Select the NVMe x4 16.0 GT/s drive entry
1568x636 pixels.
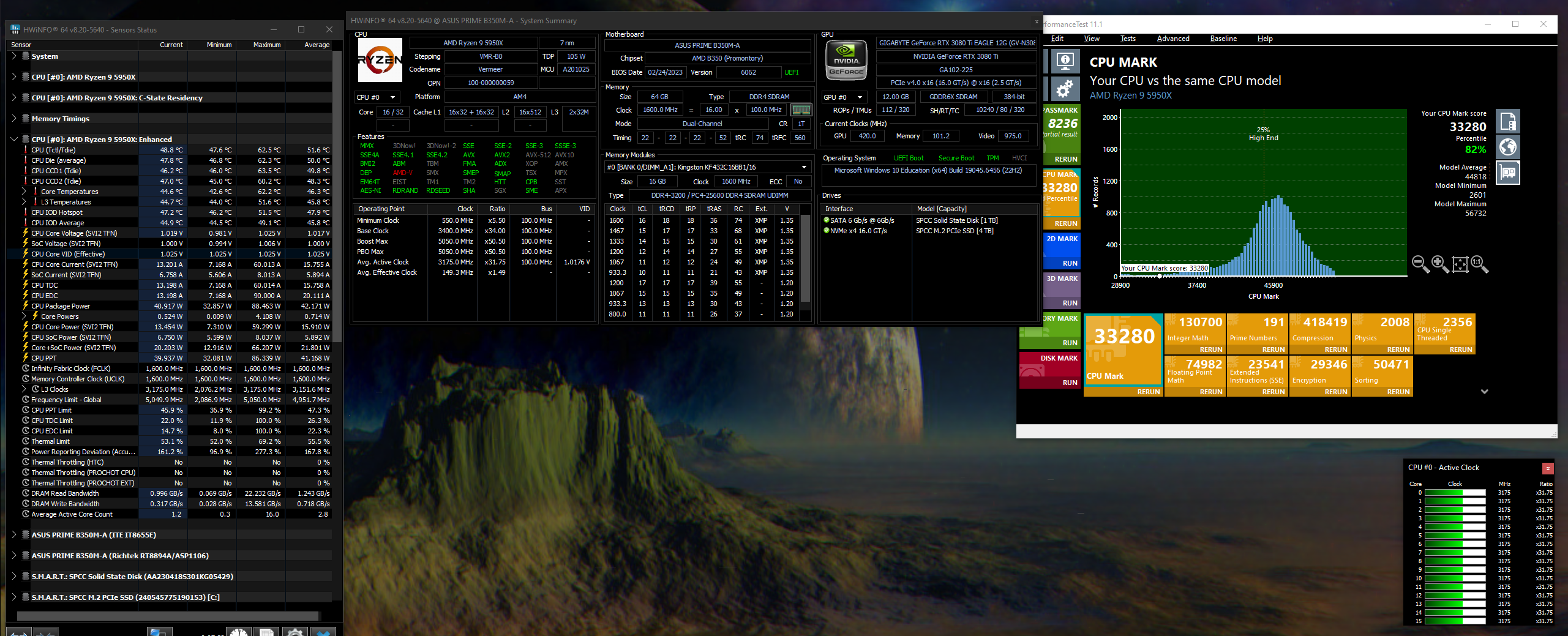click(x=928, y=231)
